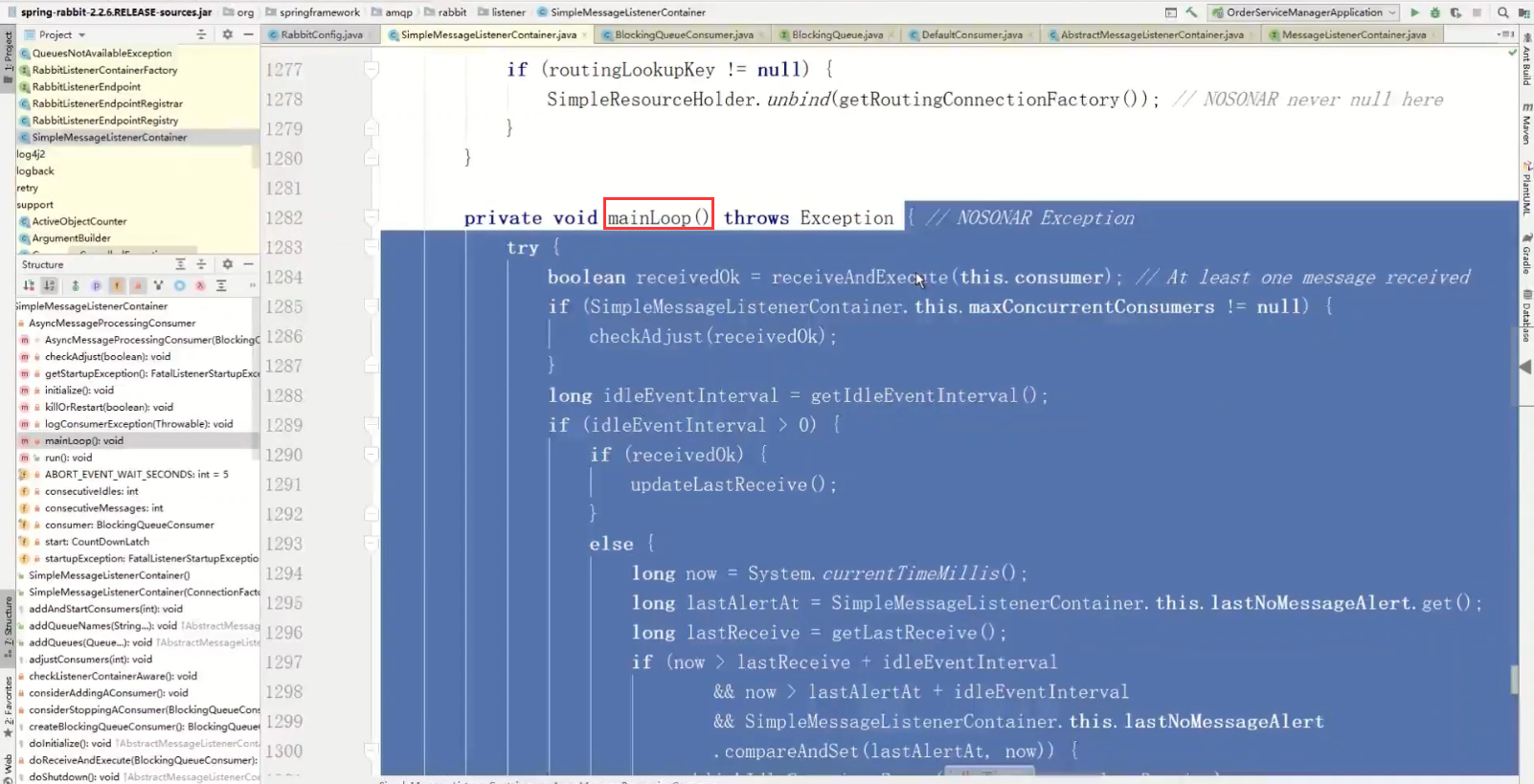1534x784 pixels.
Task: Open Project Structure icon at top right
Action: [1523, 12]
